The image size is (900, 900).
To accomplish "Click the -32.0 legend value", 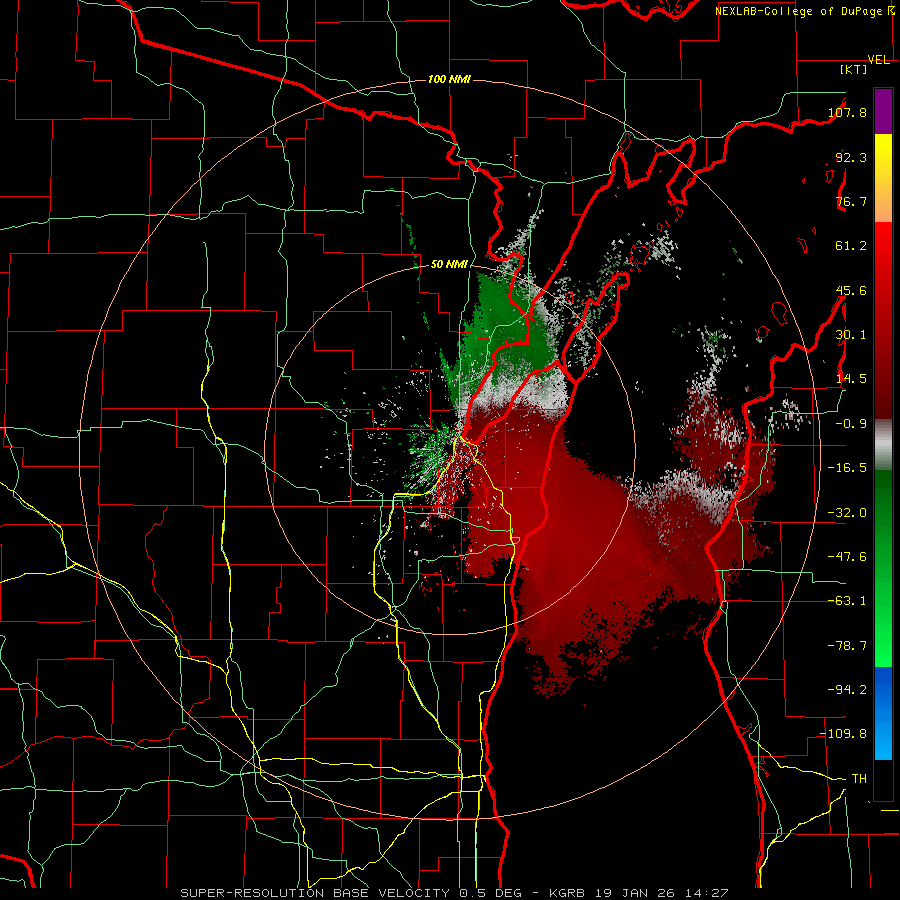I will pyautogui.click(x=847, y=513).
